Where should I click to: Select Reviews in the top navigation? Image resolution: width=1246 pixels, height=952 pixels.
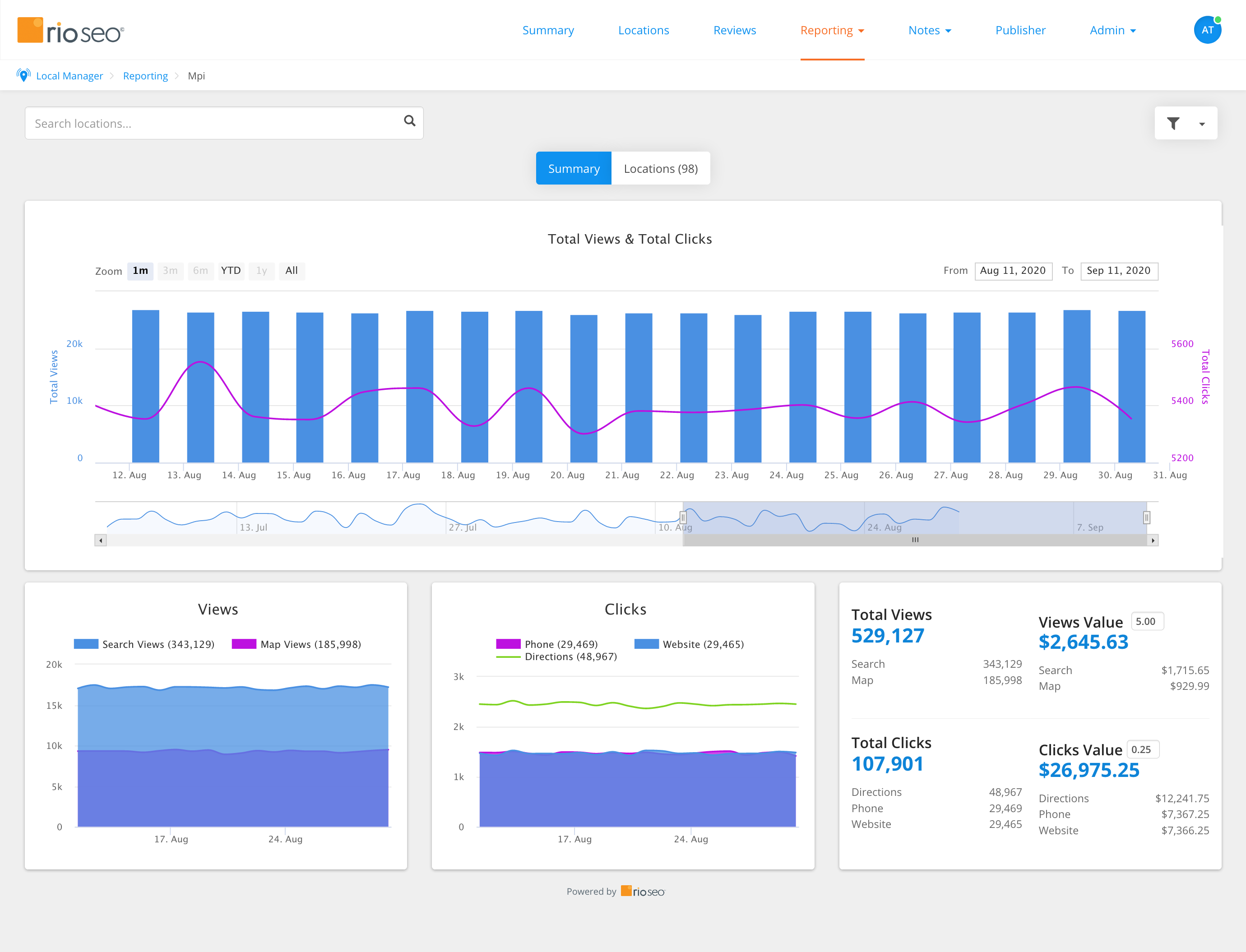point(734,30)
